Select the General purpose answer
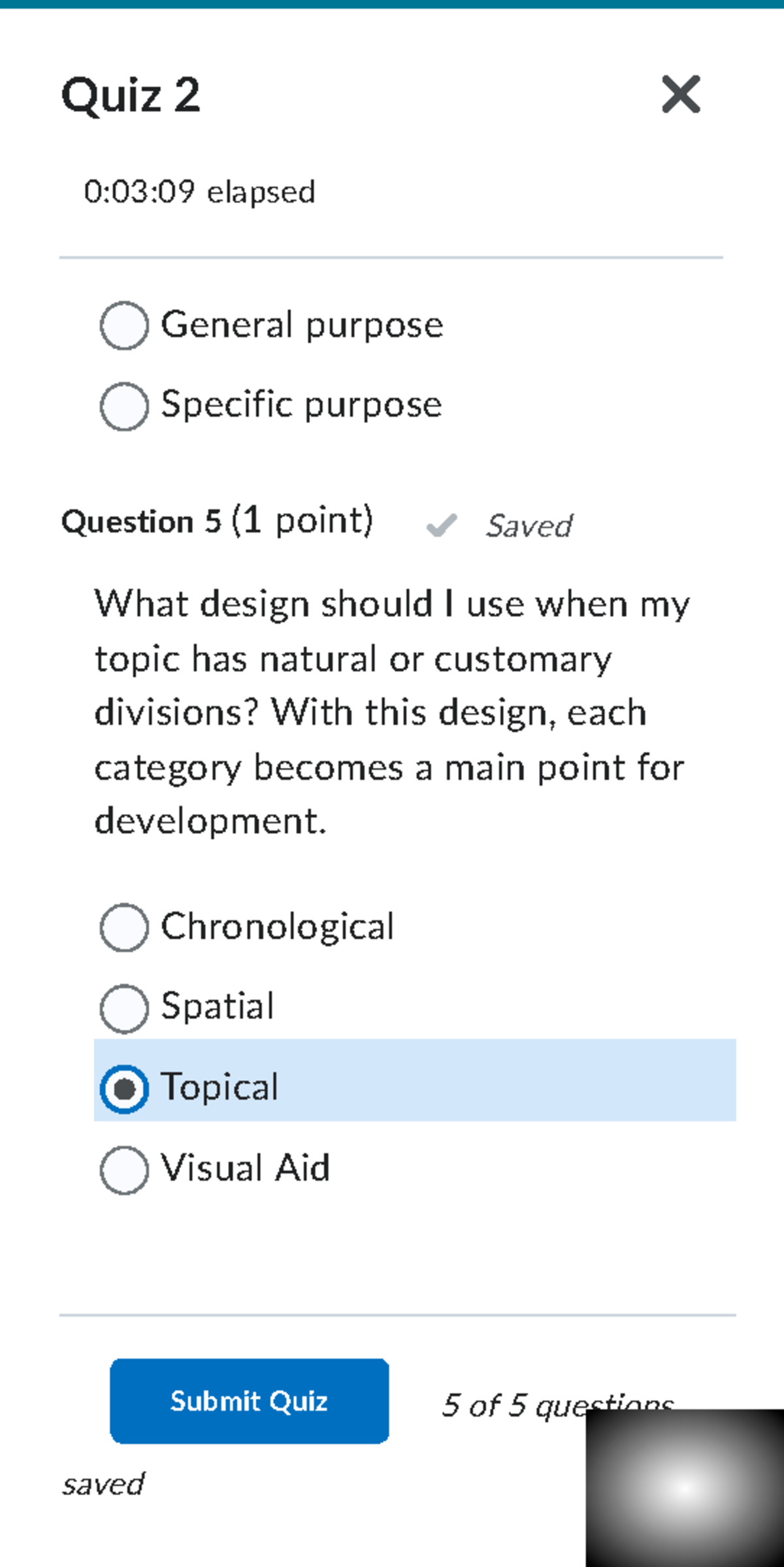The width and height of the screenshot is (784, 1567). 124,325
